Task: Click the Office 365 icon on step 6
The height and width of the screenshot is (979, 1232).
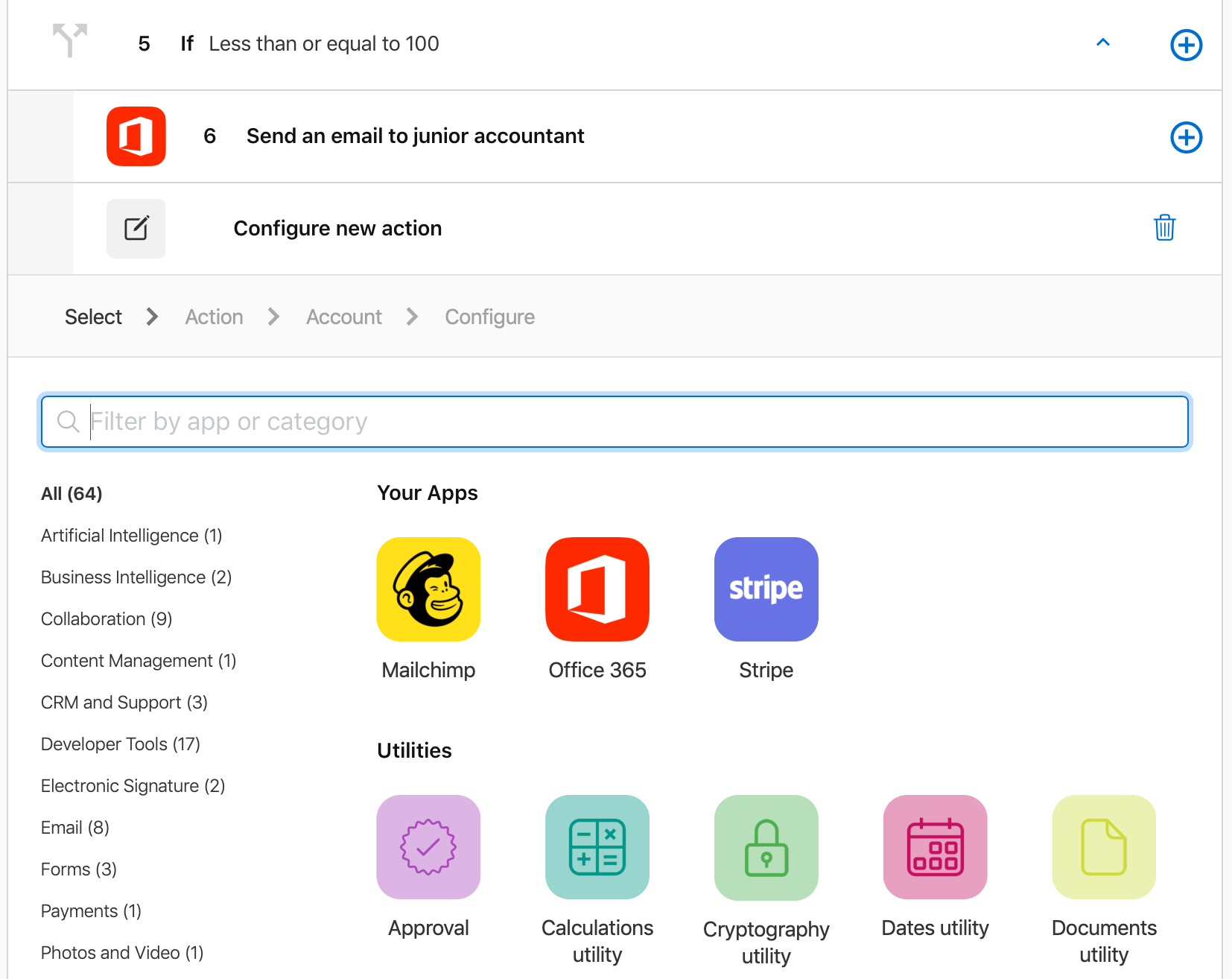Action: pos(136,136)
